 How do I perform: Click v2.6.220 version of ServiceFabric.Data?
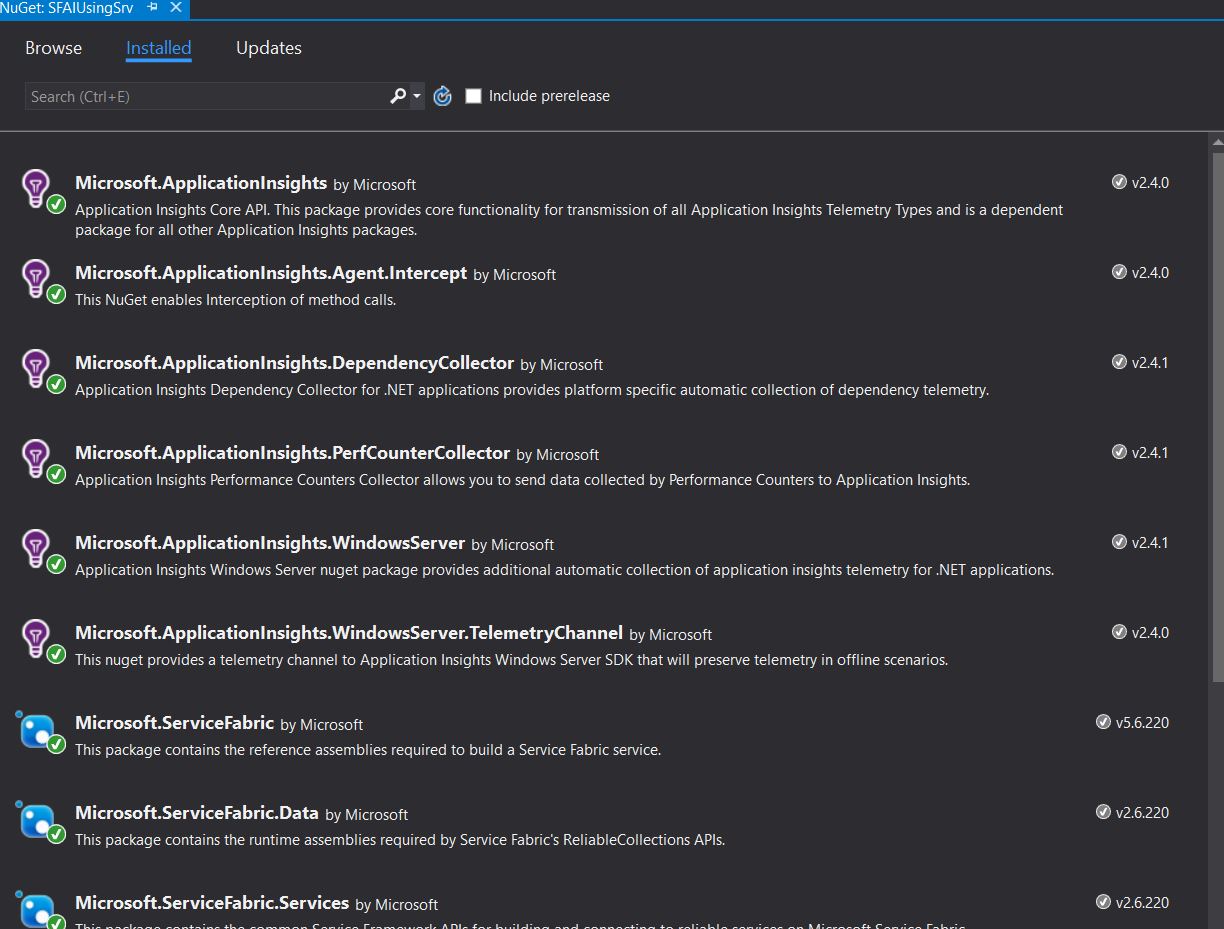coord(1142,813)
